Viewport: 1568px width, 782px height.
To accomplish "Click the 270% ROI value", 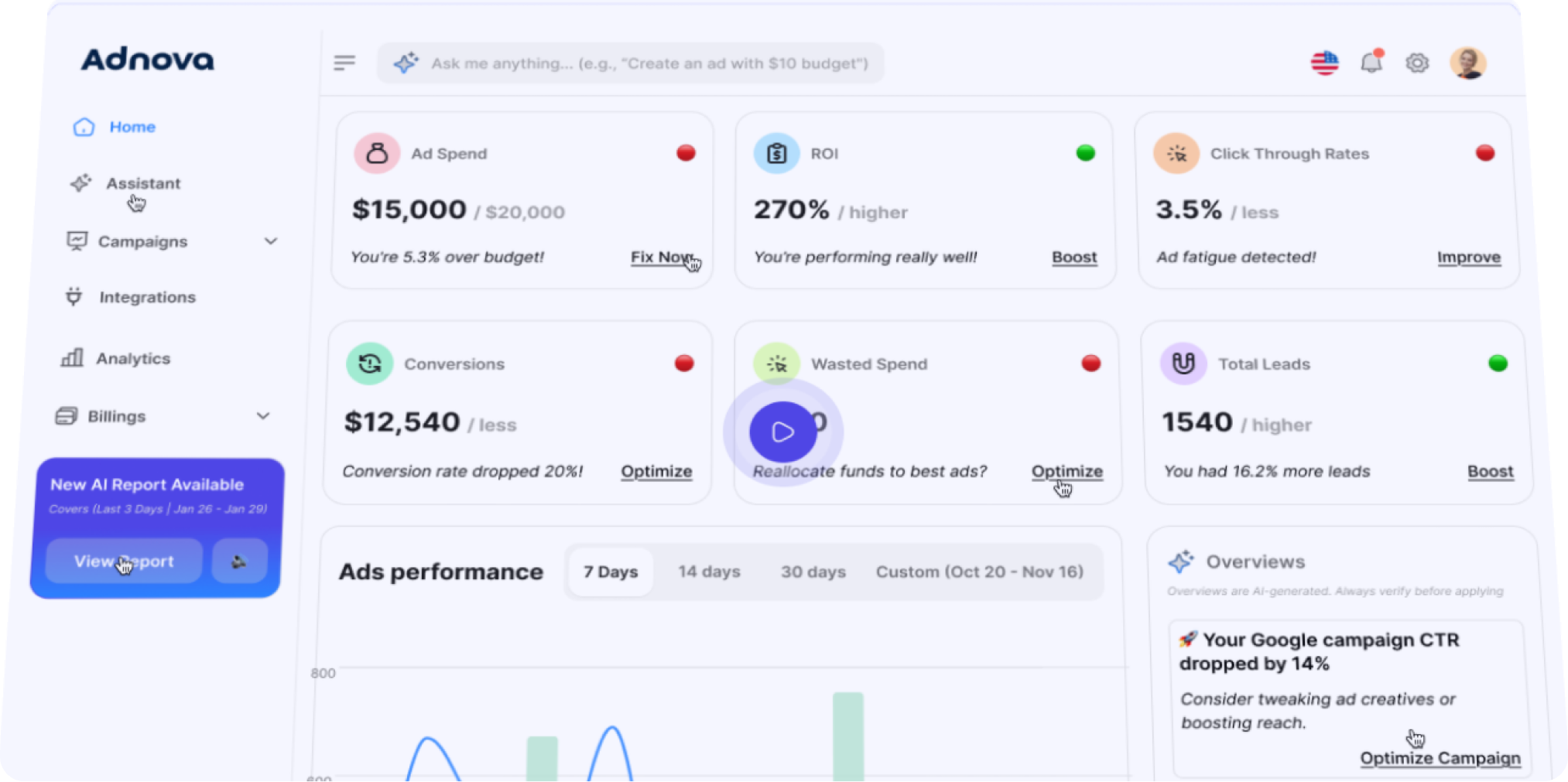I will [791, 210].
